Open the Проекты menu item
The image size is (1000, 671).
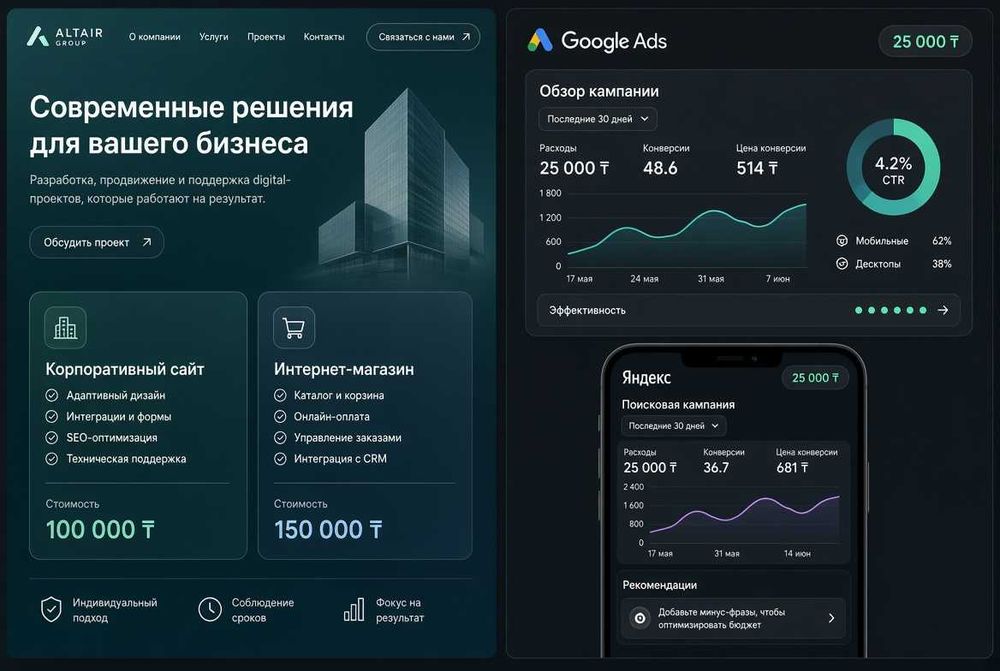[266, 37]
